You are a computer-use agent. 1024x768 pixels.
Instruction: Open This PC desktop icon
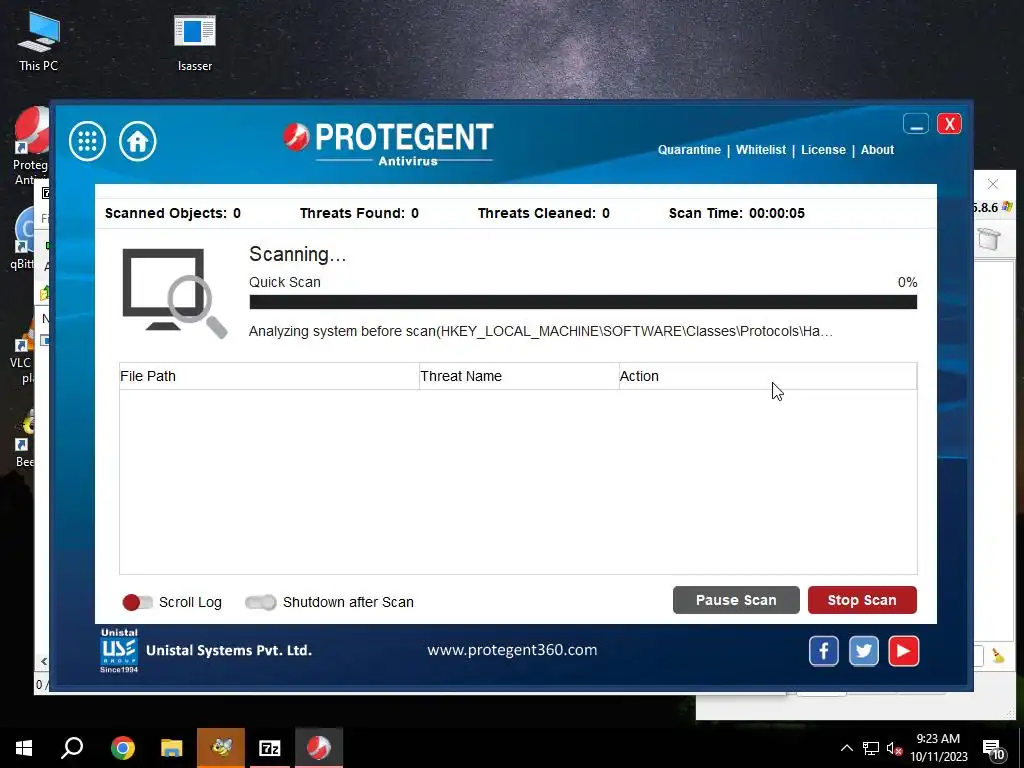(x=39, y=40)
